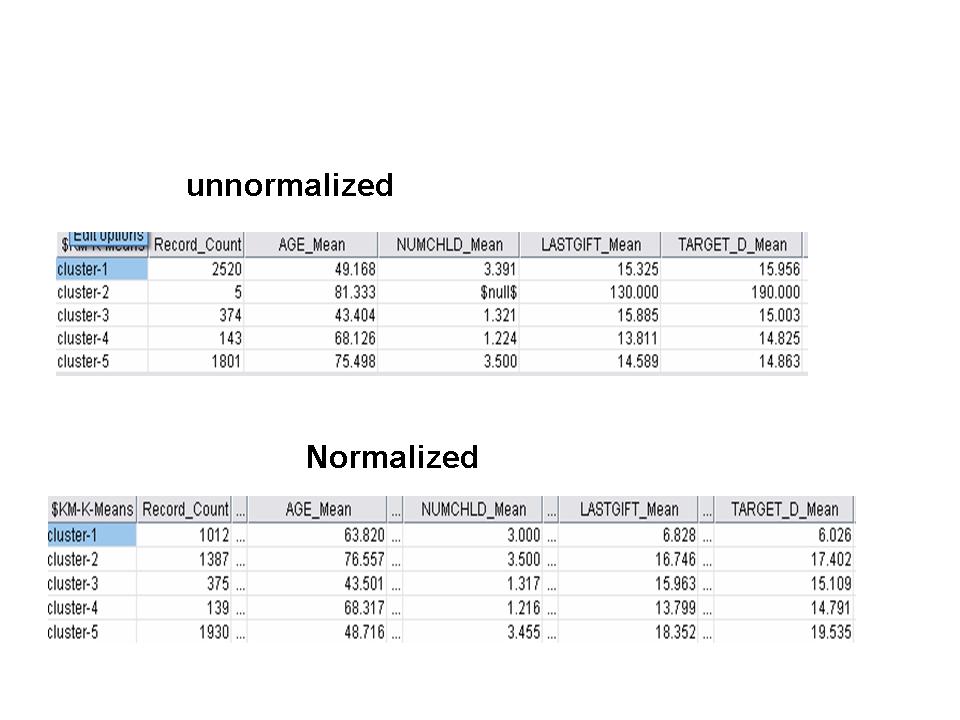Screen dimensions: 960x720
Task: Click TARGET_D_Mean header in the Normalized table
Action: [x=784, y=510]
